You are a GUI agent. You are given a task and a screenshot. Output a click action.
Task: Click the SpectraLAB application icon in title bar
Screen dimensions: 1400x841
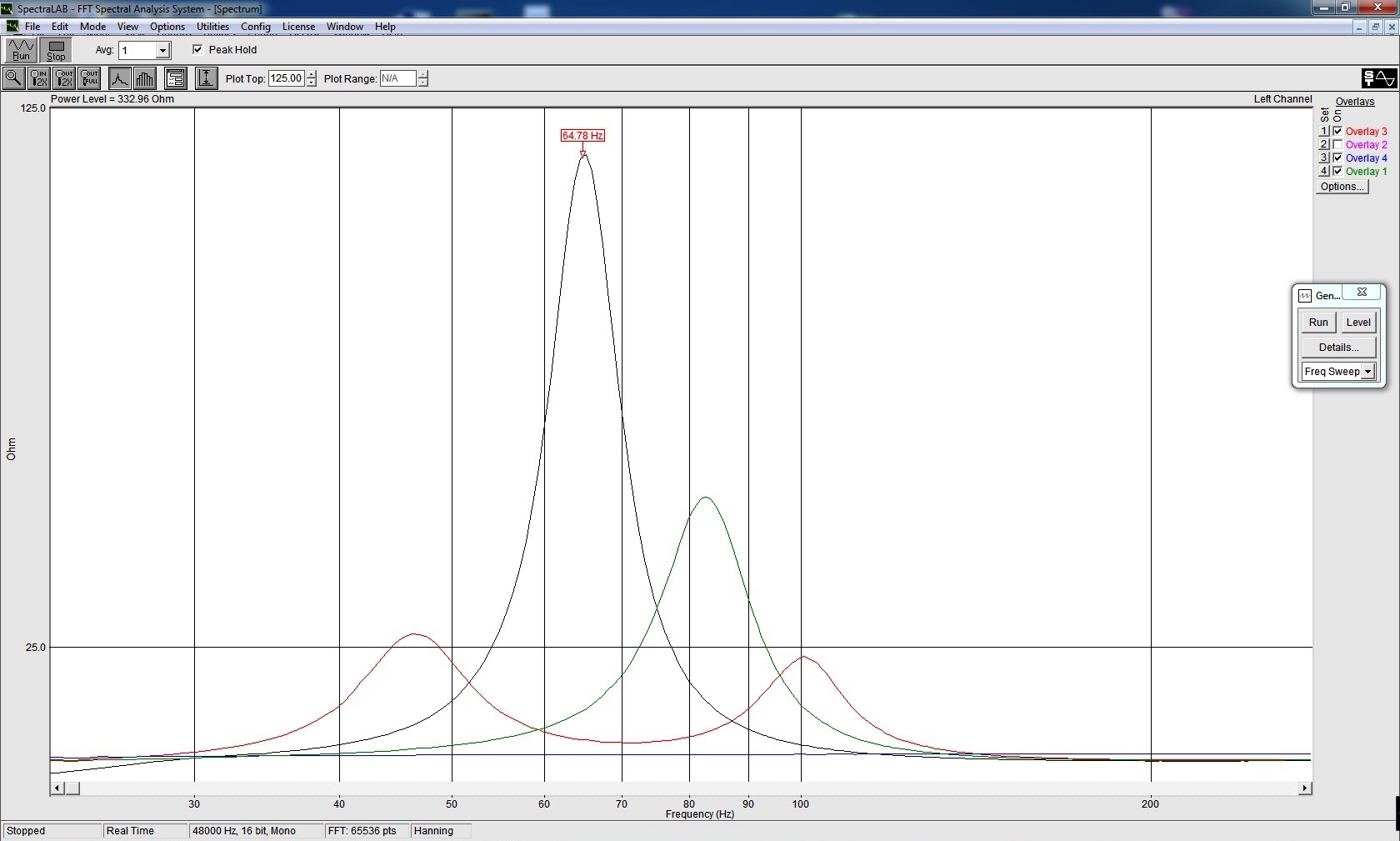tap(7, 8)
